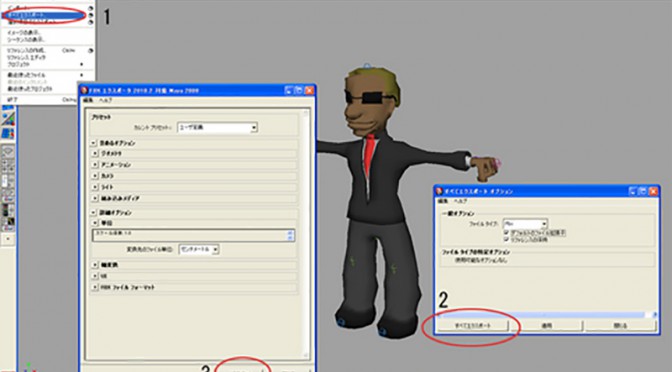Click Maya logo icon on FBX Export title bar
Image resolution: width=672 pixels, height=372 pixels.
click(x=84, y=90)
